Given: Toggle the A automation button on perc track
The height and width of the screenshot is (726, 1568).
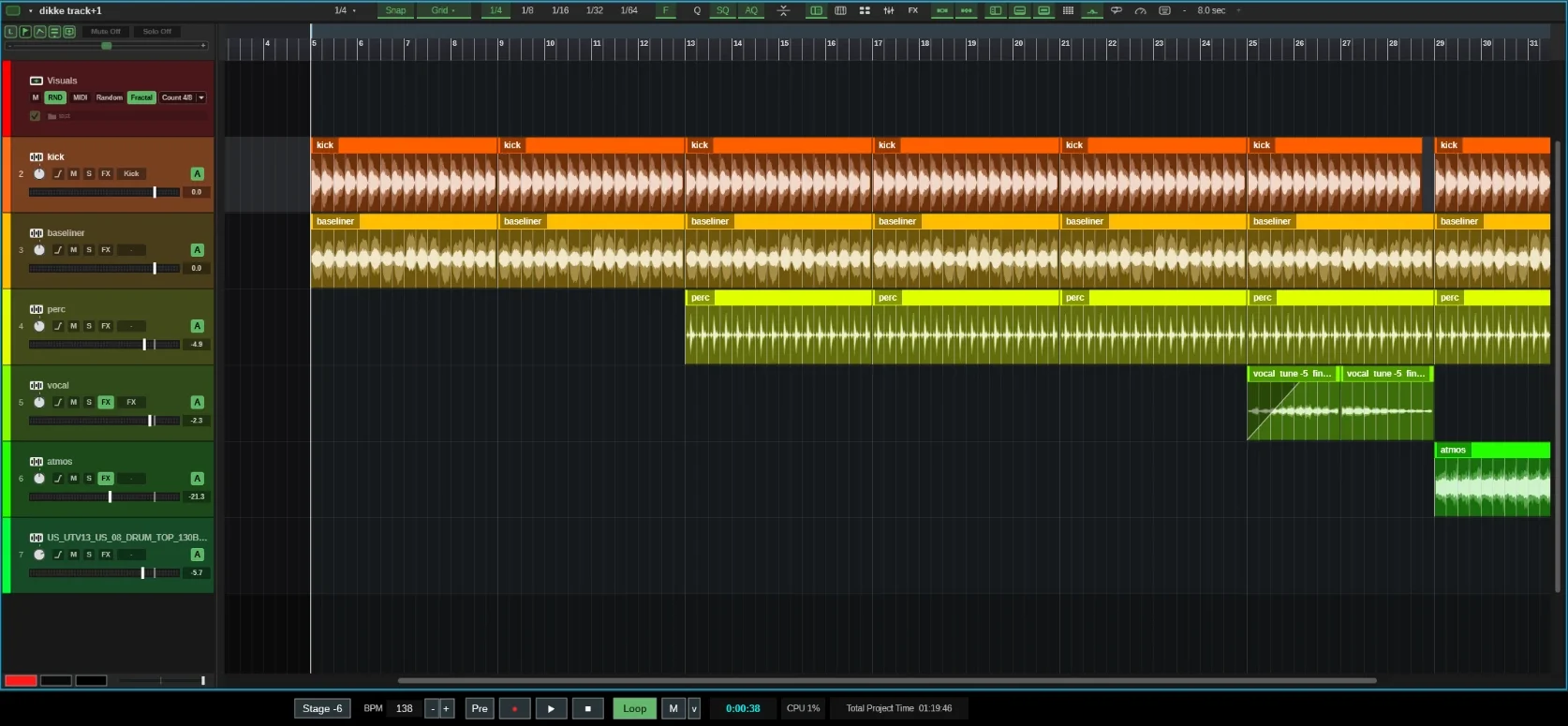Looking at the screenshot, I should [x=197, y=326].
